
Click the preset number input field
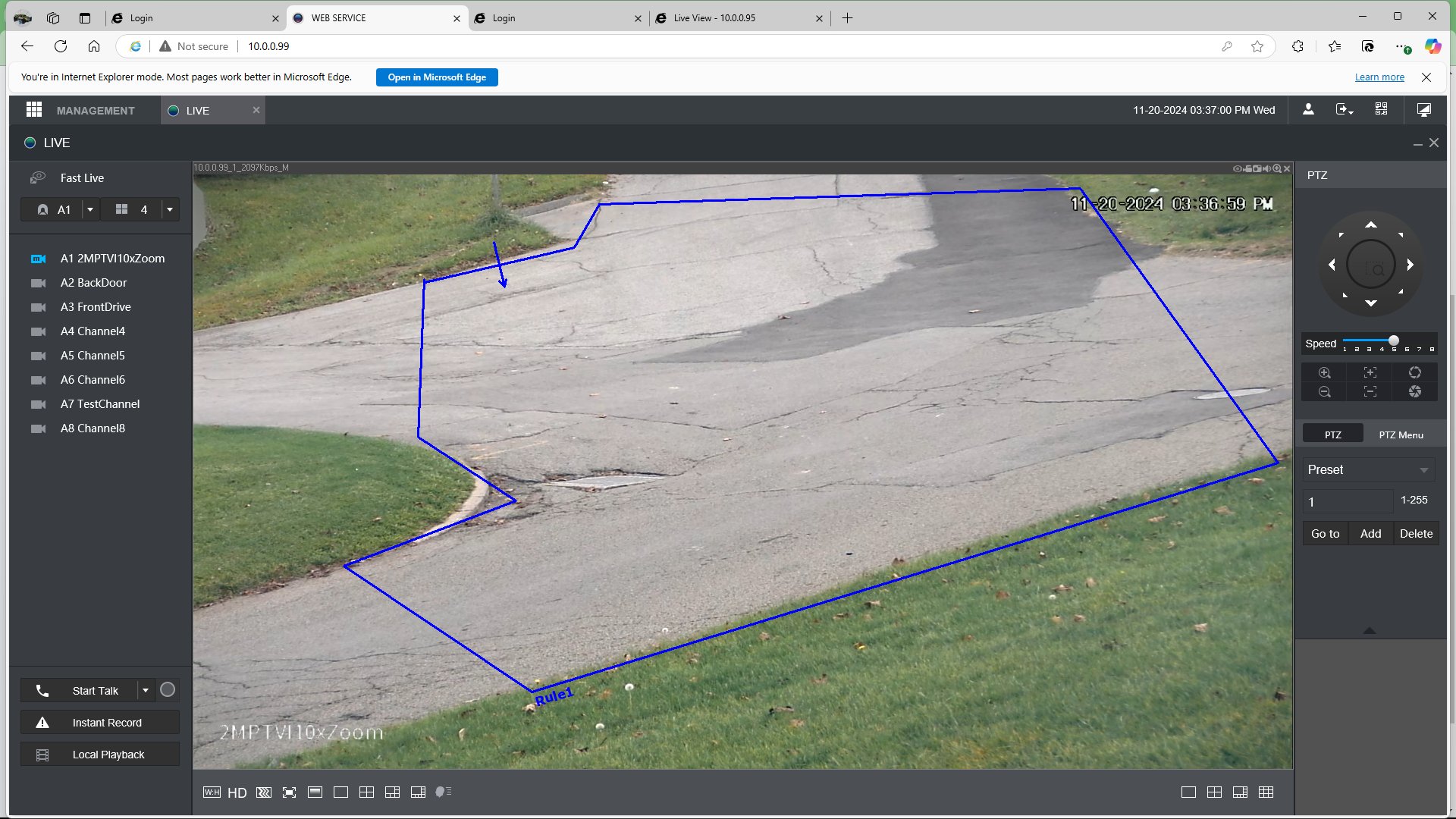[1348, 501]
